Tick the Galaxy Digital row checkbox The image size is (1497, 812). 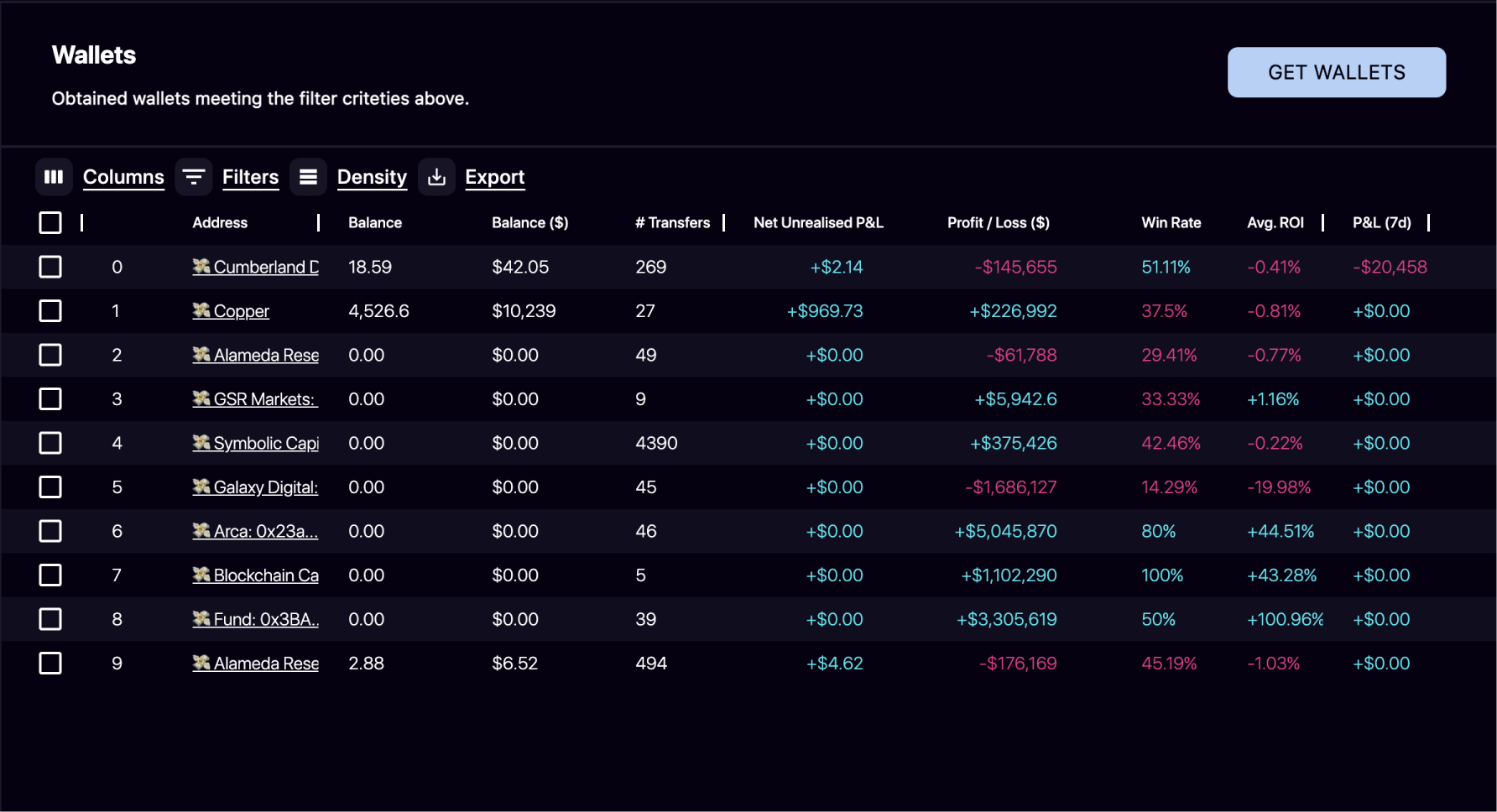[50, 487]
